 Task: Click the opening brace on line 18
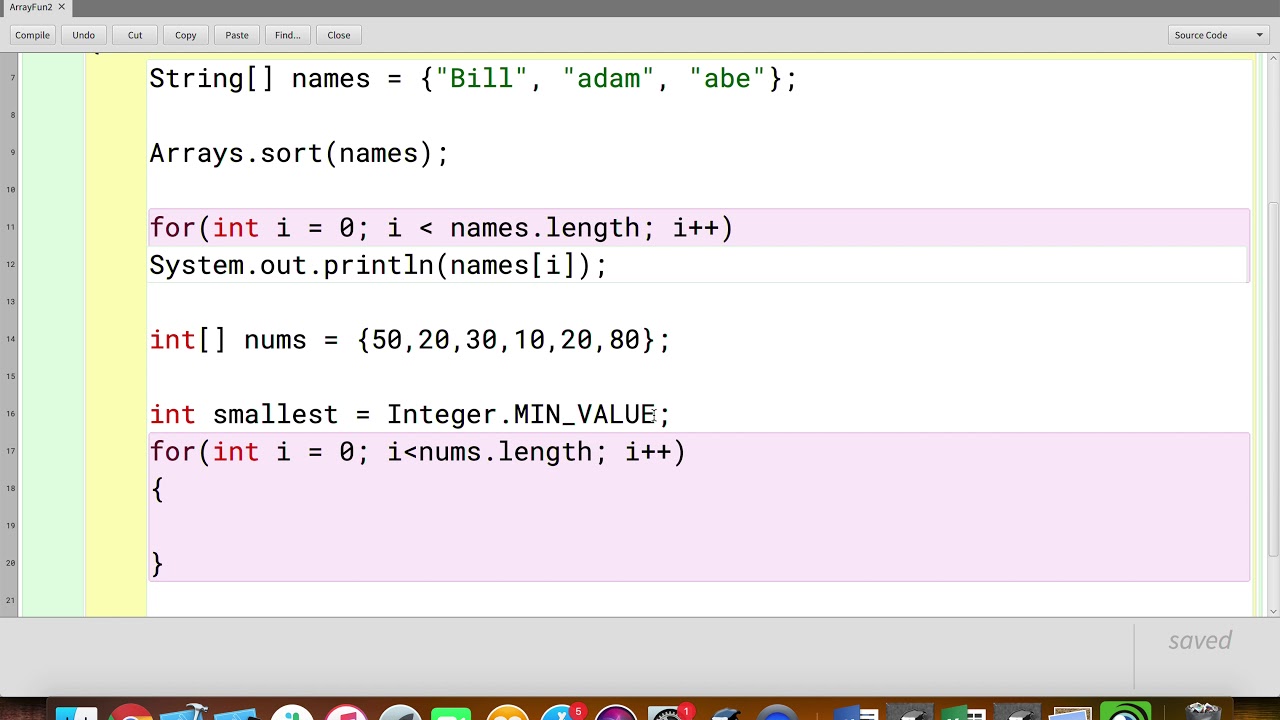point(157,489)
